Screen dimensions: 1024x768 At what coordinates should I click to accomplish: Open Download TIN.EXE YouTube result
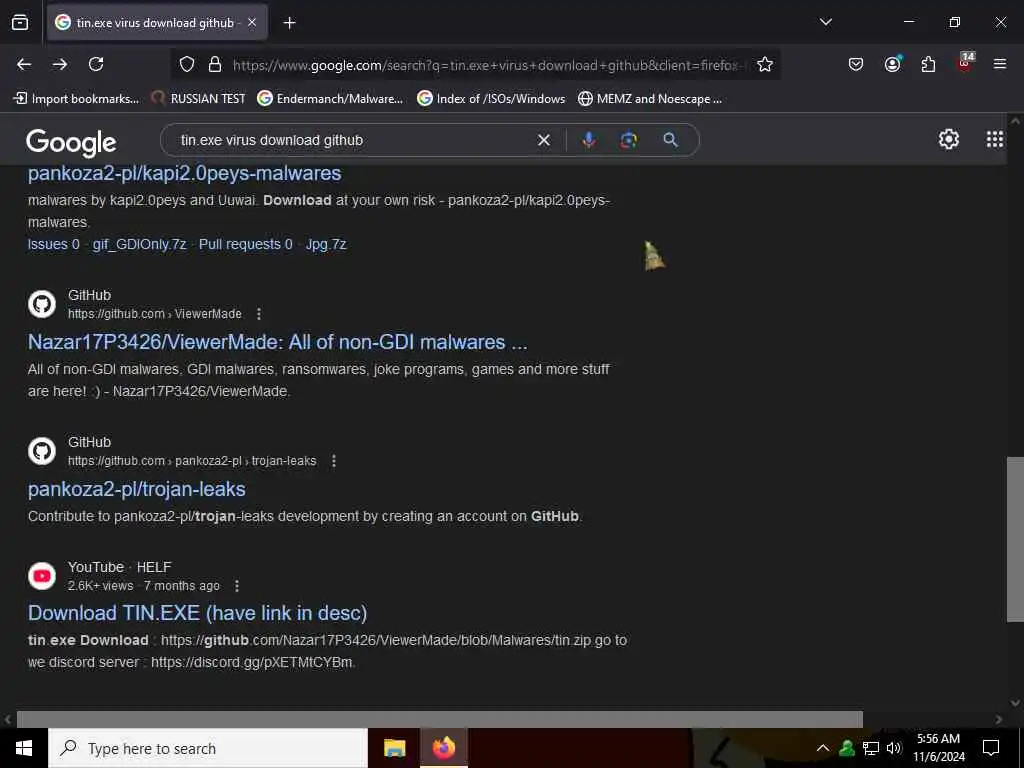(x=197, y=613)
